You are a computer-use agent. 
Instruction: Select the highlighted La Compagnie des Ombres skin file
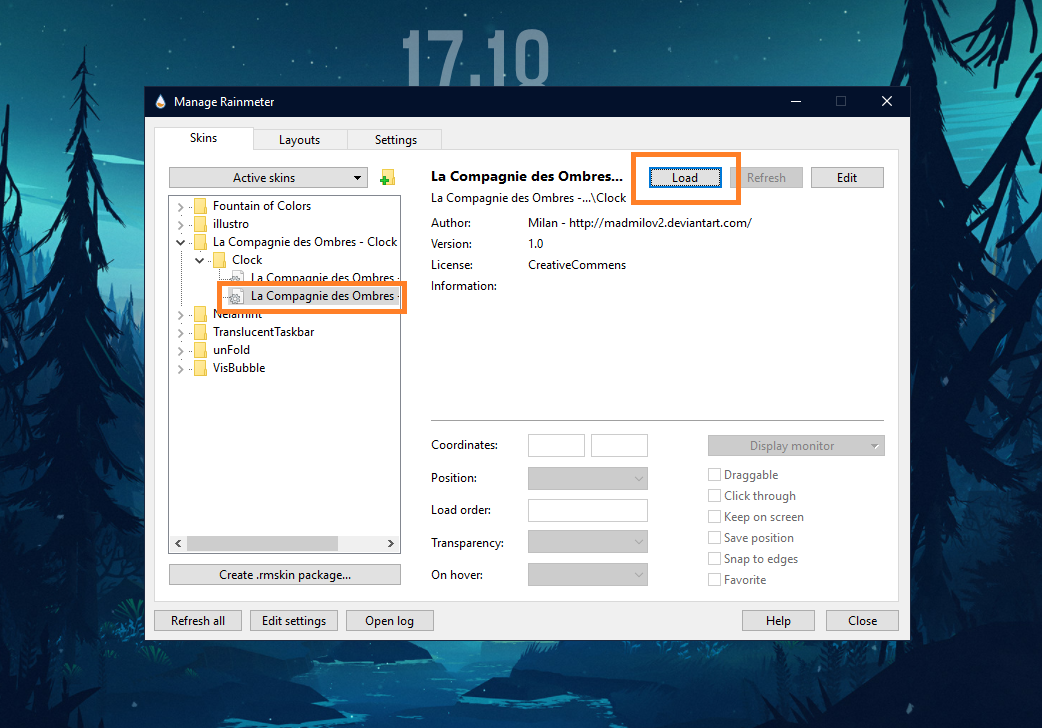[324, 296]
